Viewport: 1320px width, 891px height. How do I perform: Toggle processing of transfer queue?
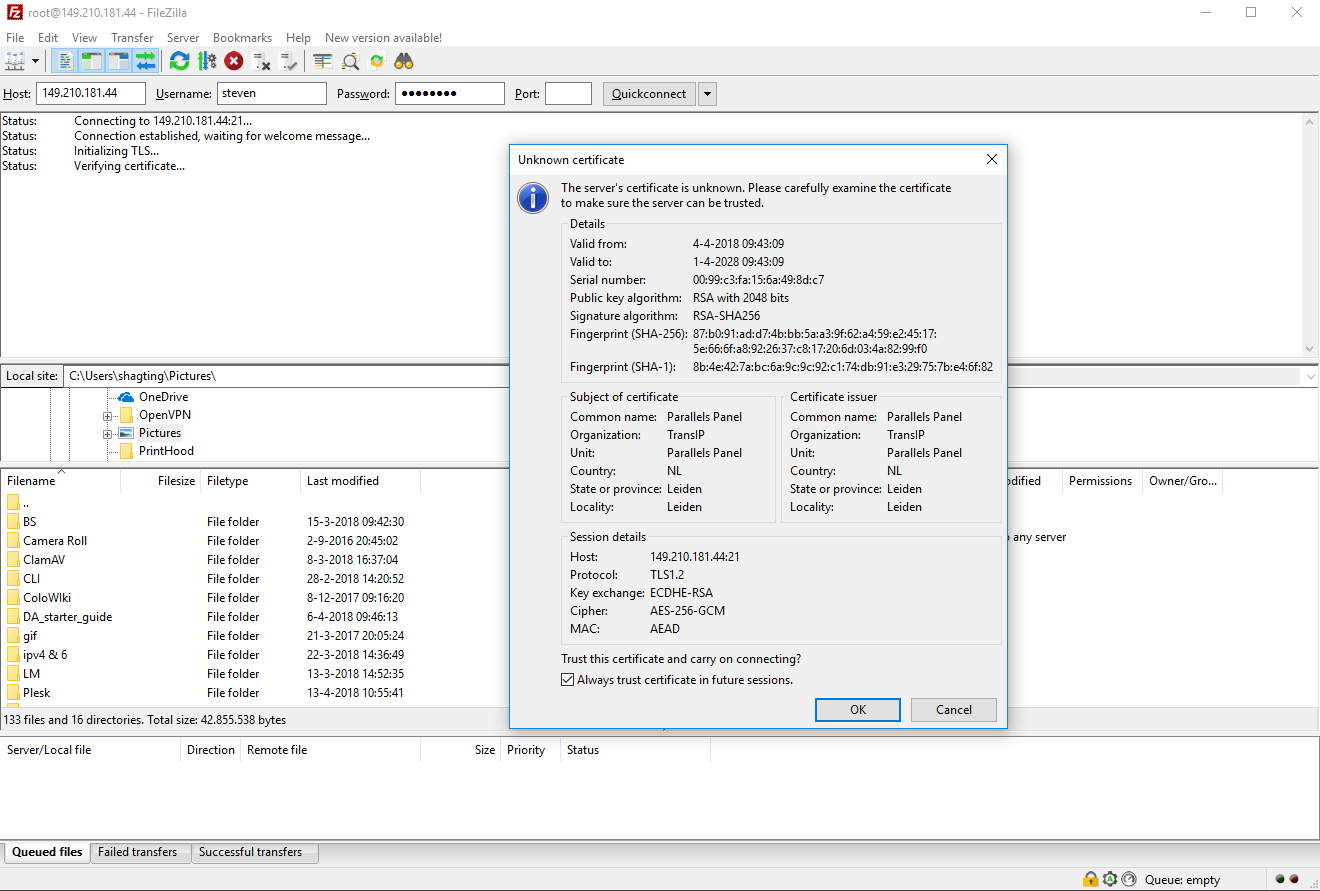pos(207,61)
